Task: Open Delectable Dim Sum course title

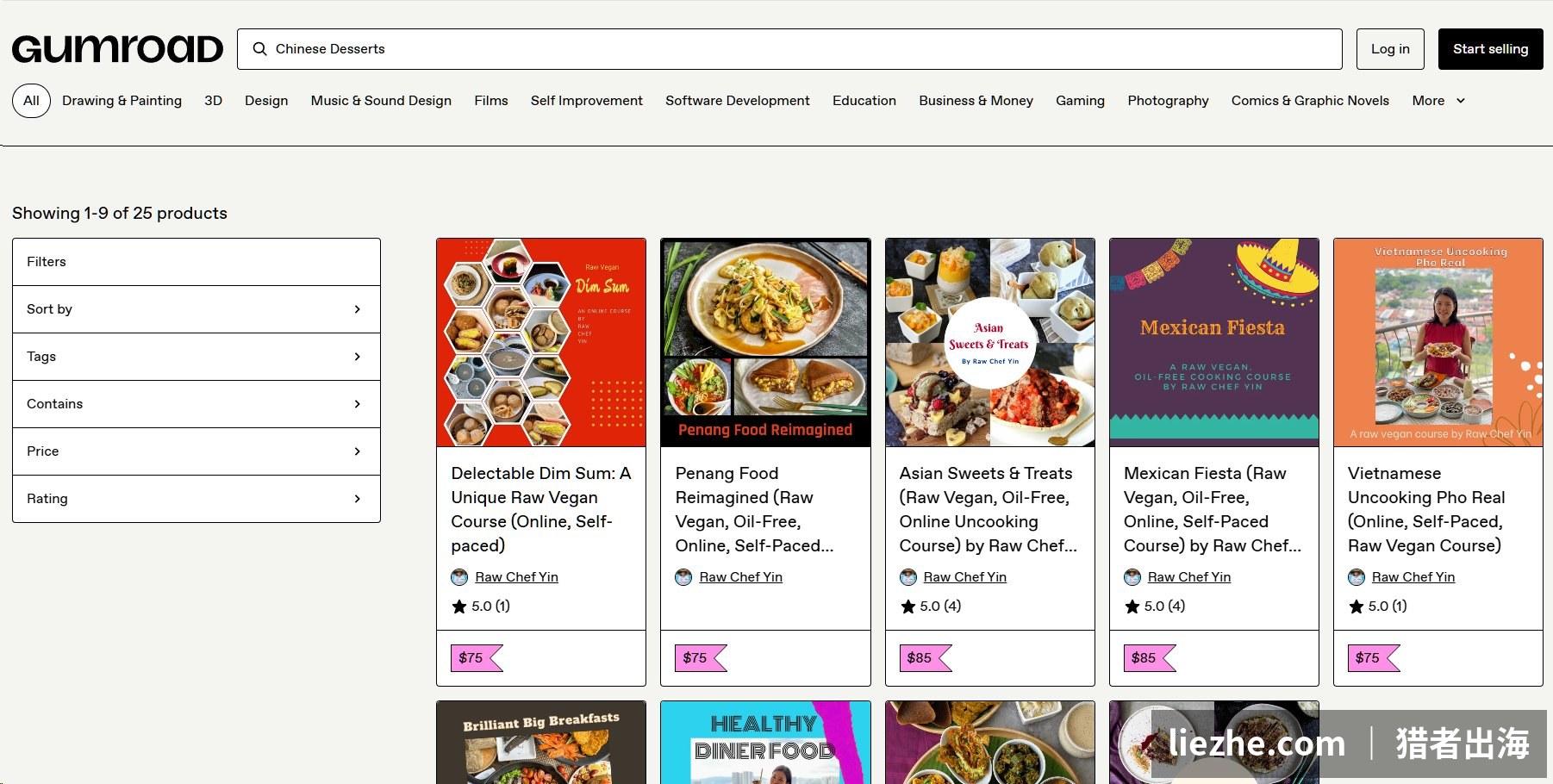Action: tap(541, 509)
